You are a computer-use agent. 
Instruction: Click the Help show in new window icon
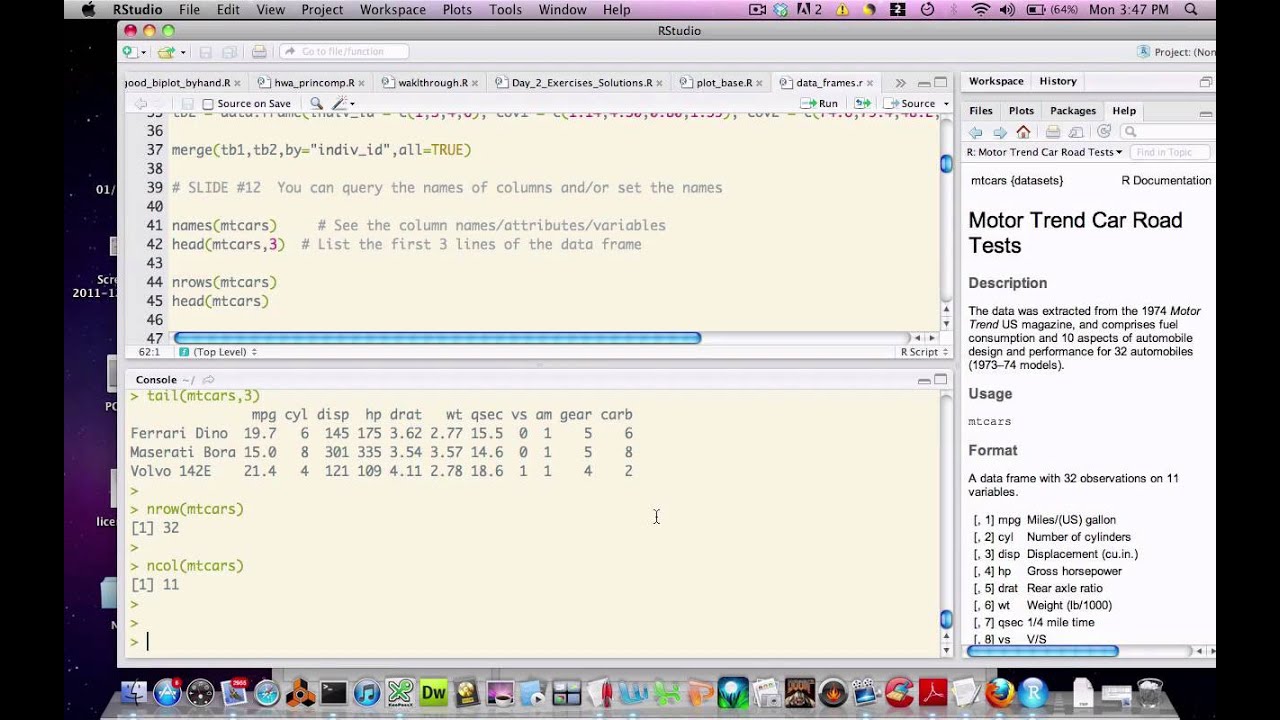tap(1076, 132)
